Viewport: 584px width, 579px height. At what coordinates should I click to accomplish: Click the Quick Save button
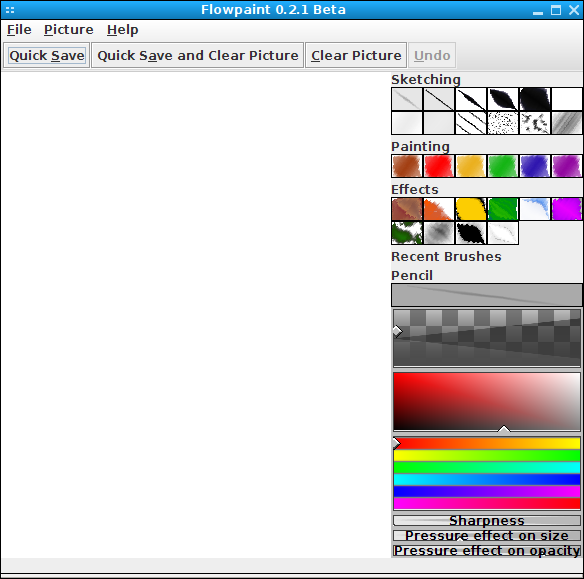(x=47, y=55)
